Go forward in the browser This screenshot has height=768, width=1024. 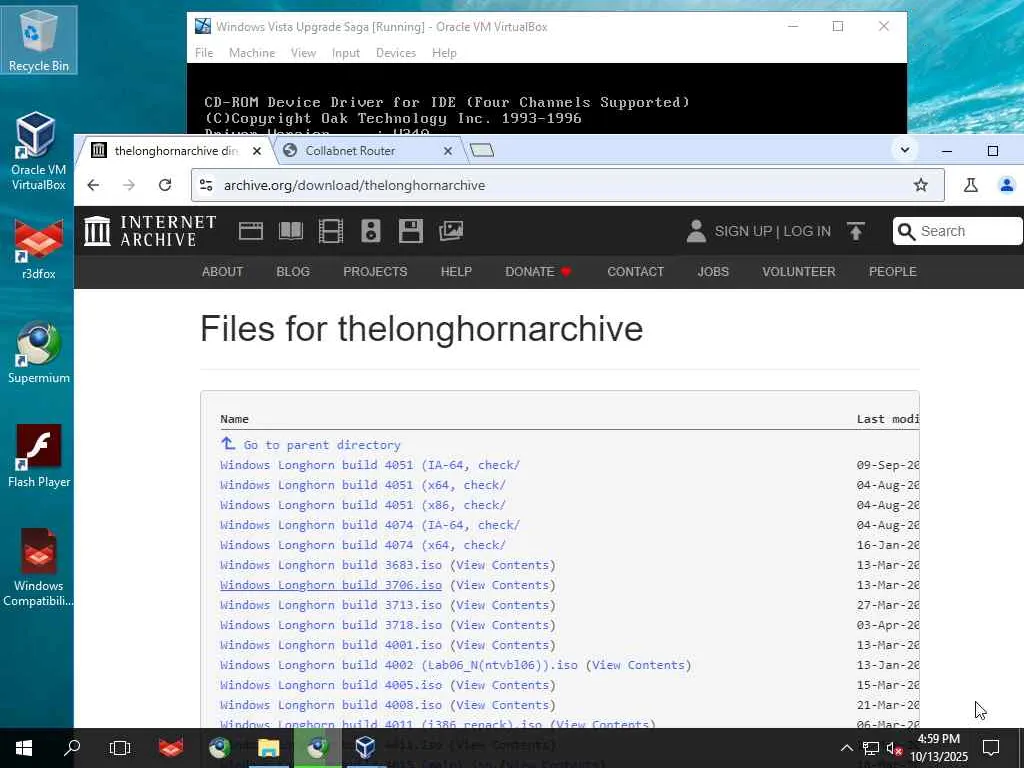pos(129,185)
